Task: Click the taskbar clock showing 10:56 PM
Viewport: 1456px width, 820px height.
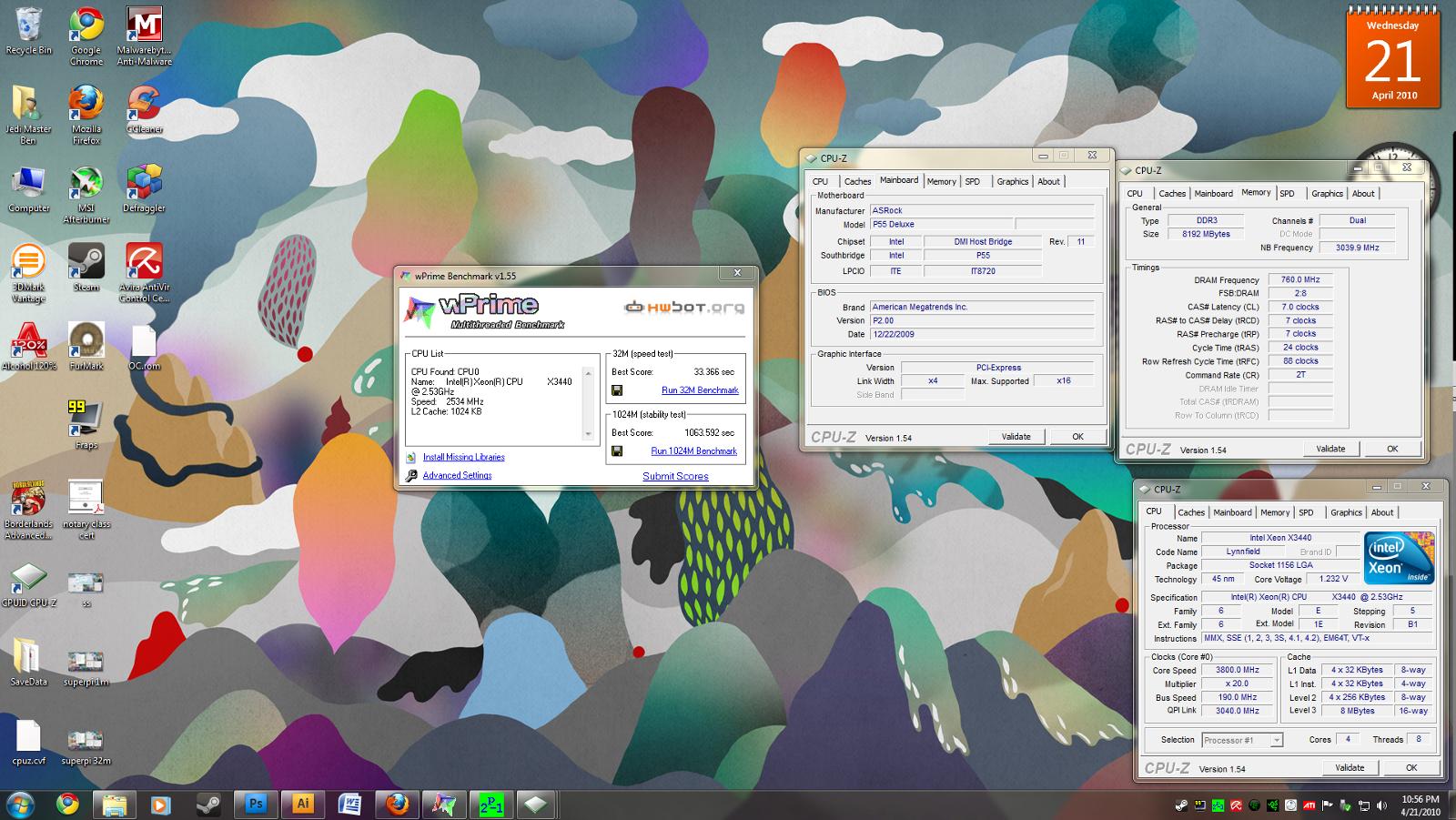Action: (1421, 805)
